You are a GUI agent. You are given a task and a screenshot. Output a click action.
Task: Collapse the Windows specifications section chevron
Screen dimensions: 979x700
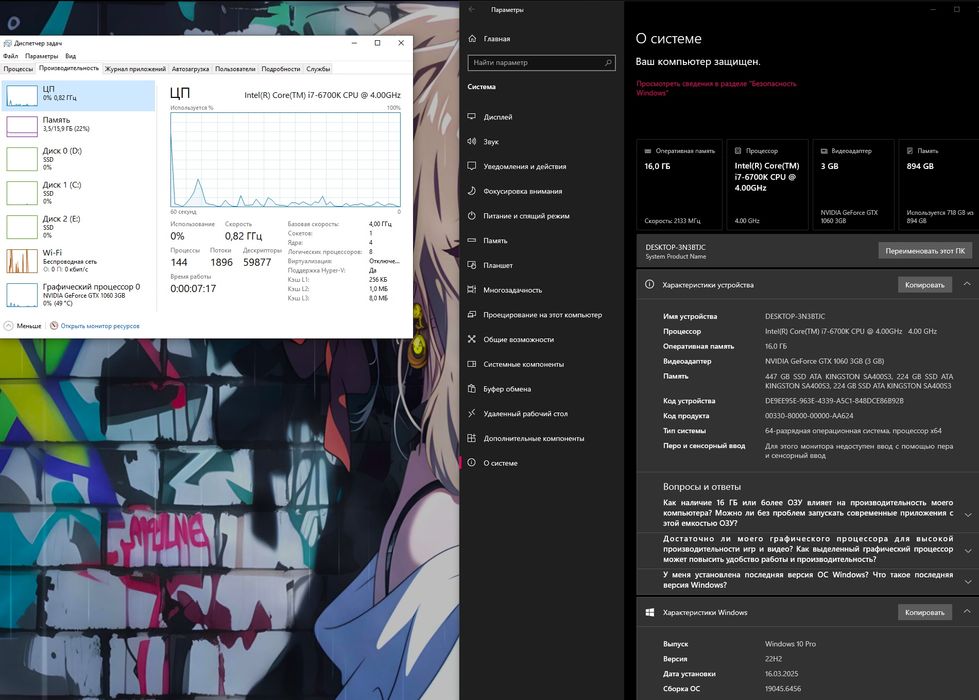point(967,612)
